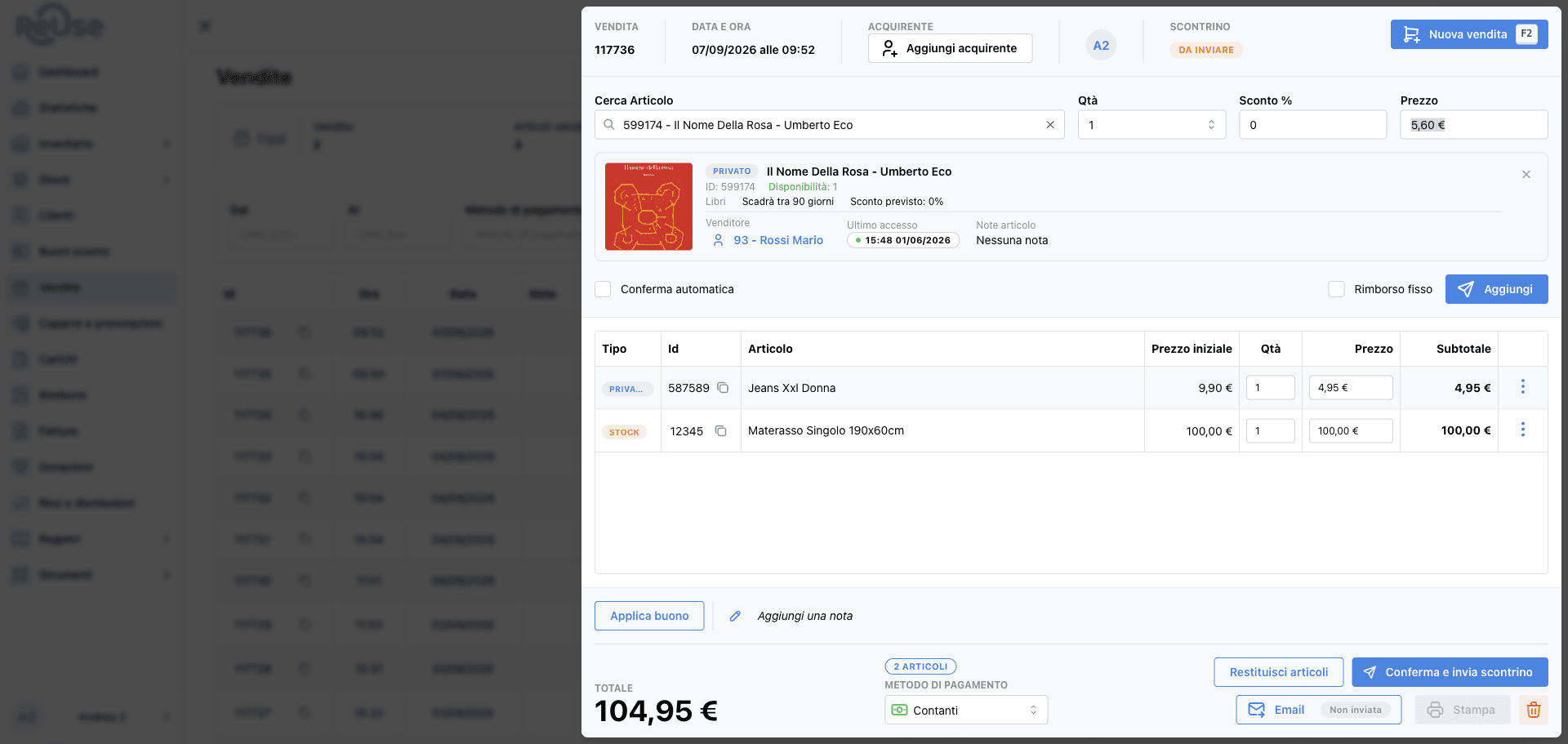The image size is (1568, 744).
Task: Edit the quantity field of Materasso Singolo
Action: tap(1271, 430)
